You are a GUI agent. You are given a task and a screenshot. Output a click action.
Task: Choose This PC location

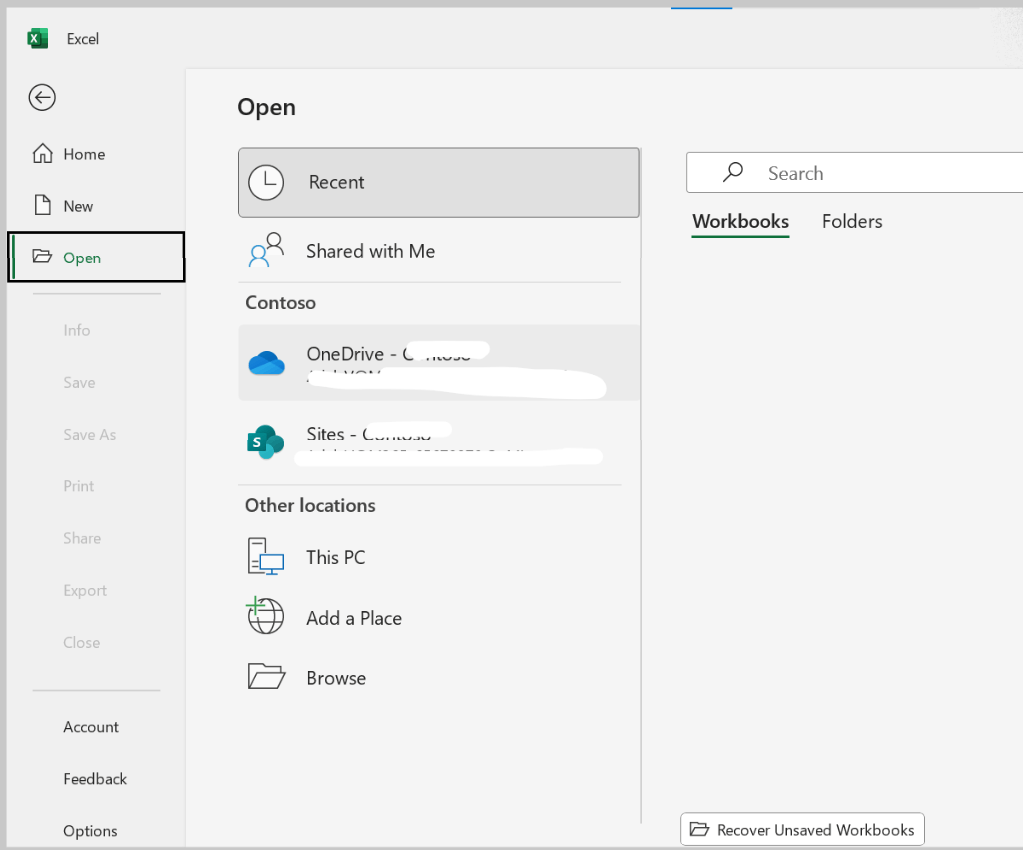tap(438, 557)
